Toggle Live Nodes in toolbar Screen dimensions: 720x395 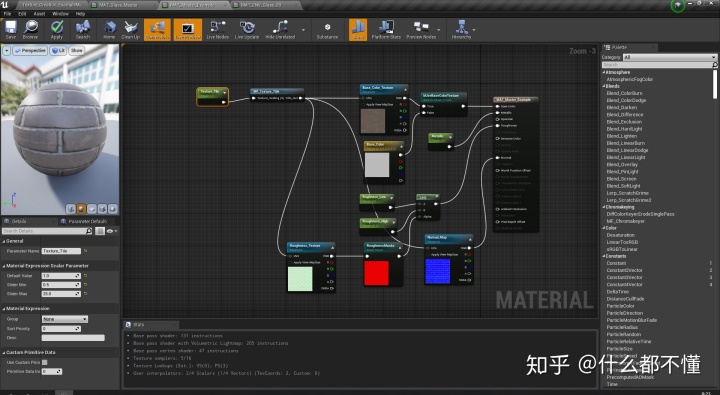(x=217, y=29)
